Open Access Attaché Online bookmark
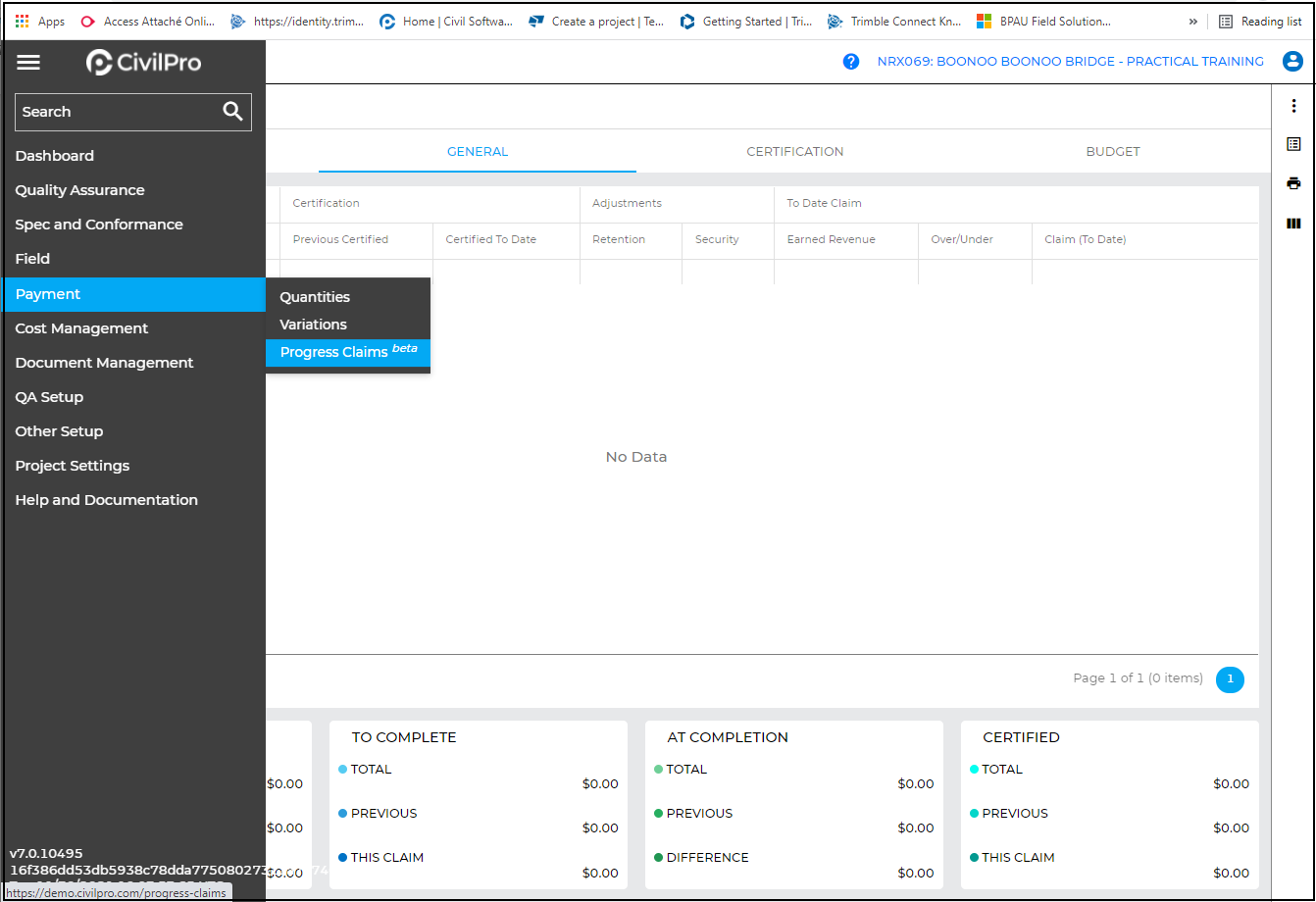The image size is (1316, 902). click(x=148, y=22)
